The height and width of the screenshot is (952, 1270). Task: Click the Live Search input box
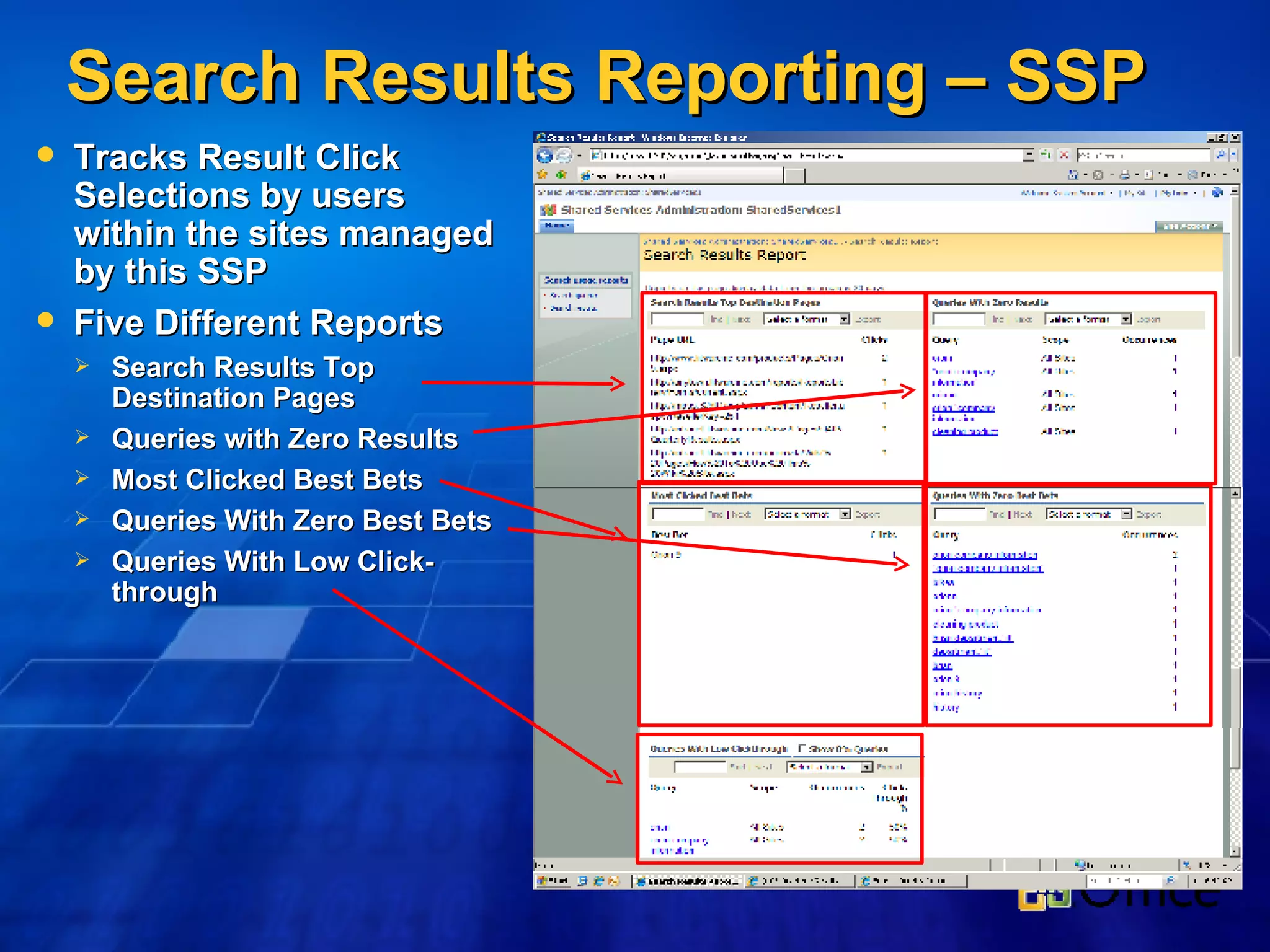click(1143, 155)
